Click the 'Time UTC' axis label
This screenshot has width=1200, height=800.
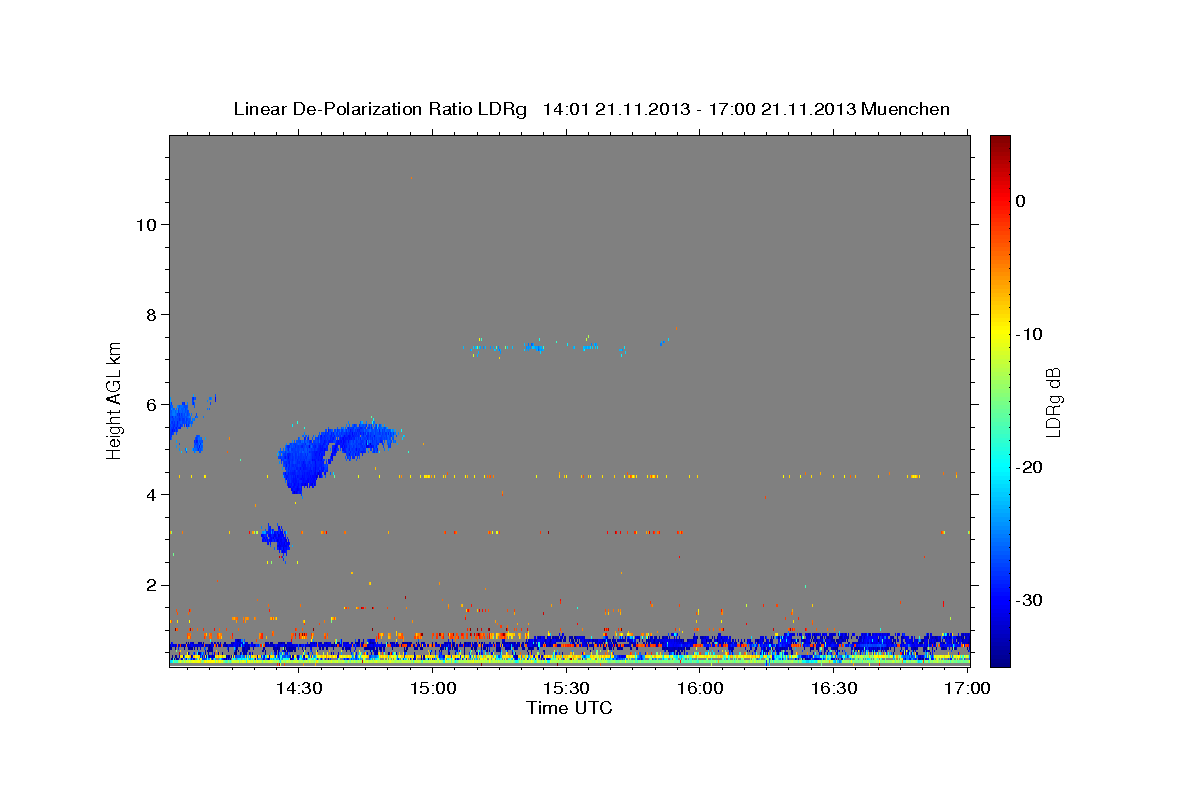[x=569, y=708]
